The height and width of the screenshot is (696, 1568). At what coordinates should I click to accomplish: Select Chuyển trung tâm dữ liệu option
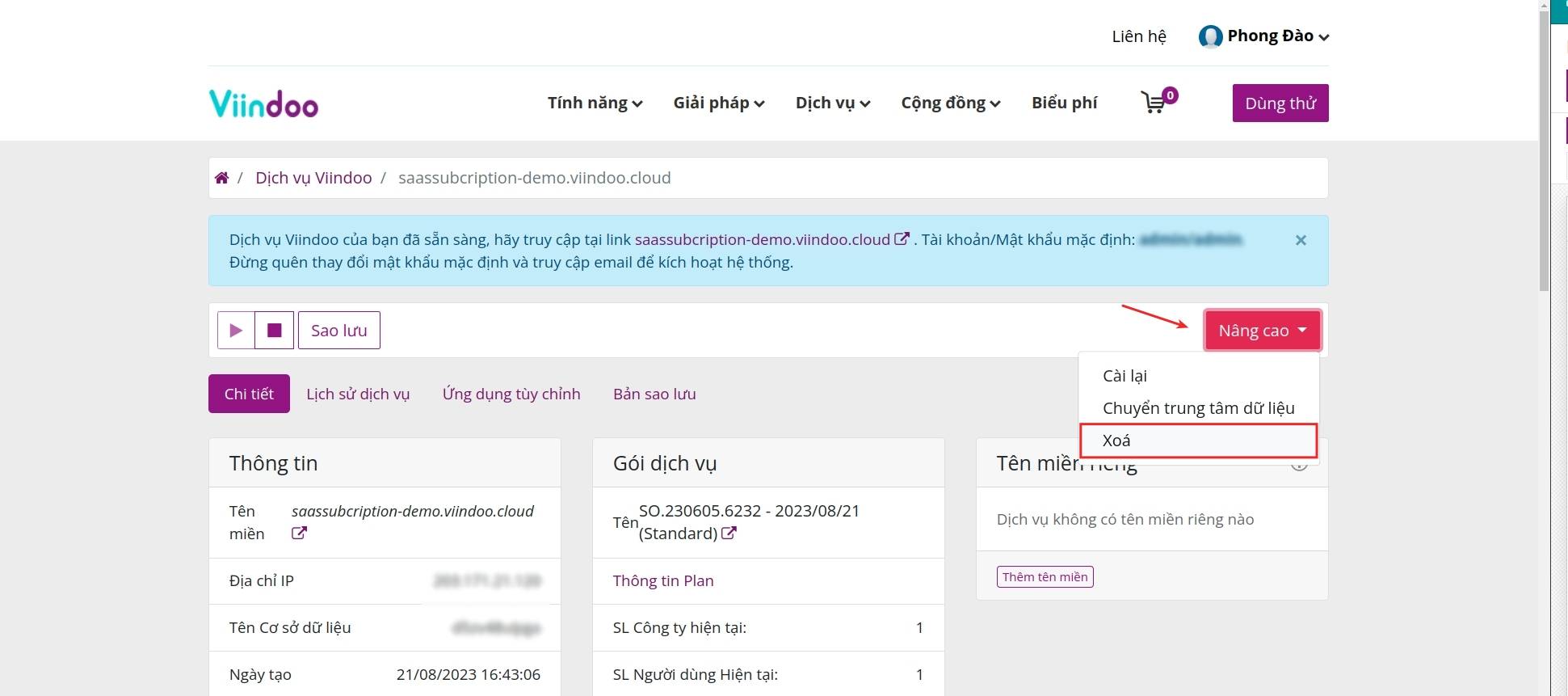pos(1199,408)
